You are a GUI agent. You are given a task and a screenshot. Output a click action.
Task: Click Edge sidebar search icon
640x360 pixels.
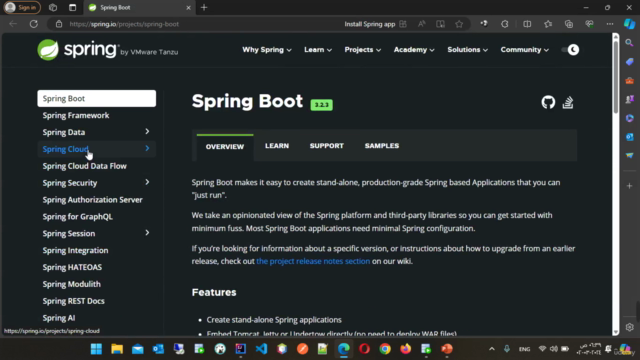(x=629, y=42)
